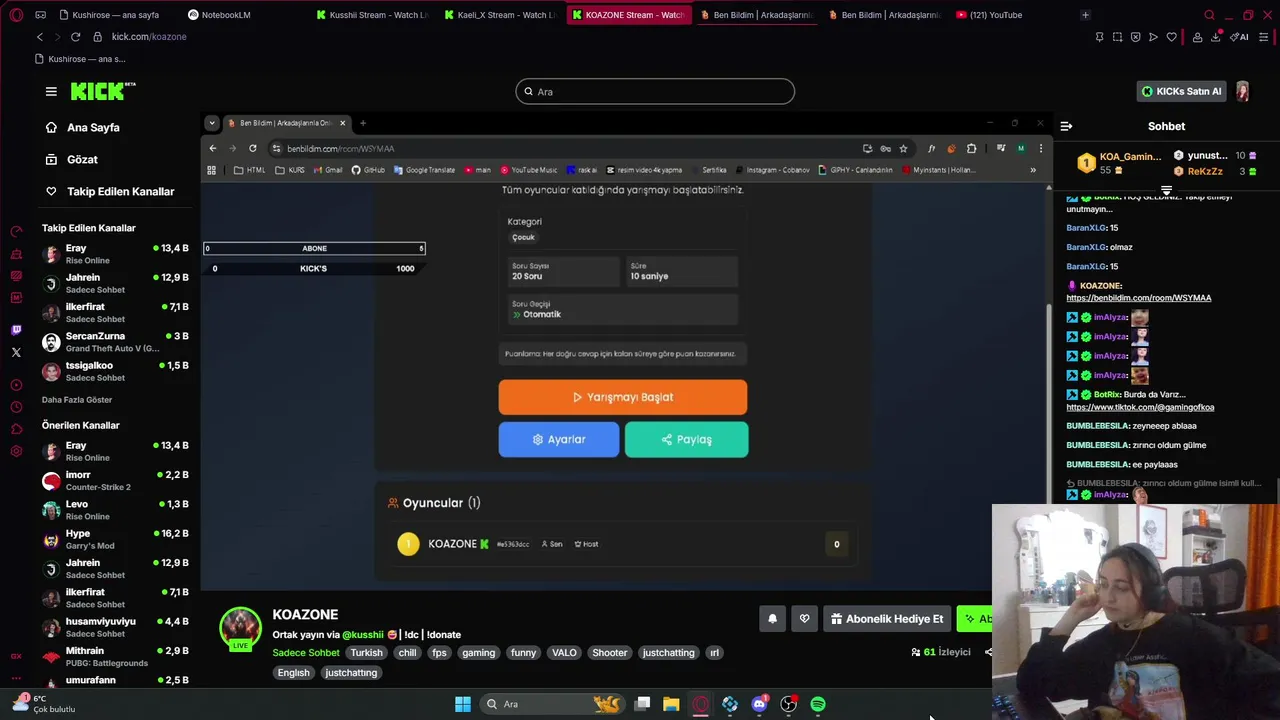This screenshot has width=1280, height=720.
Task: Click the Chrome extensions puzzle icon
Action: [x=971, y=149]
